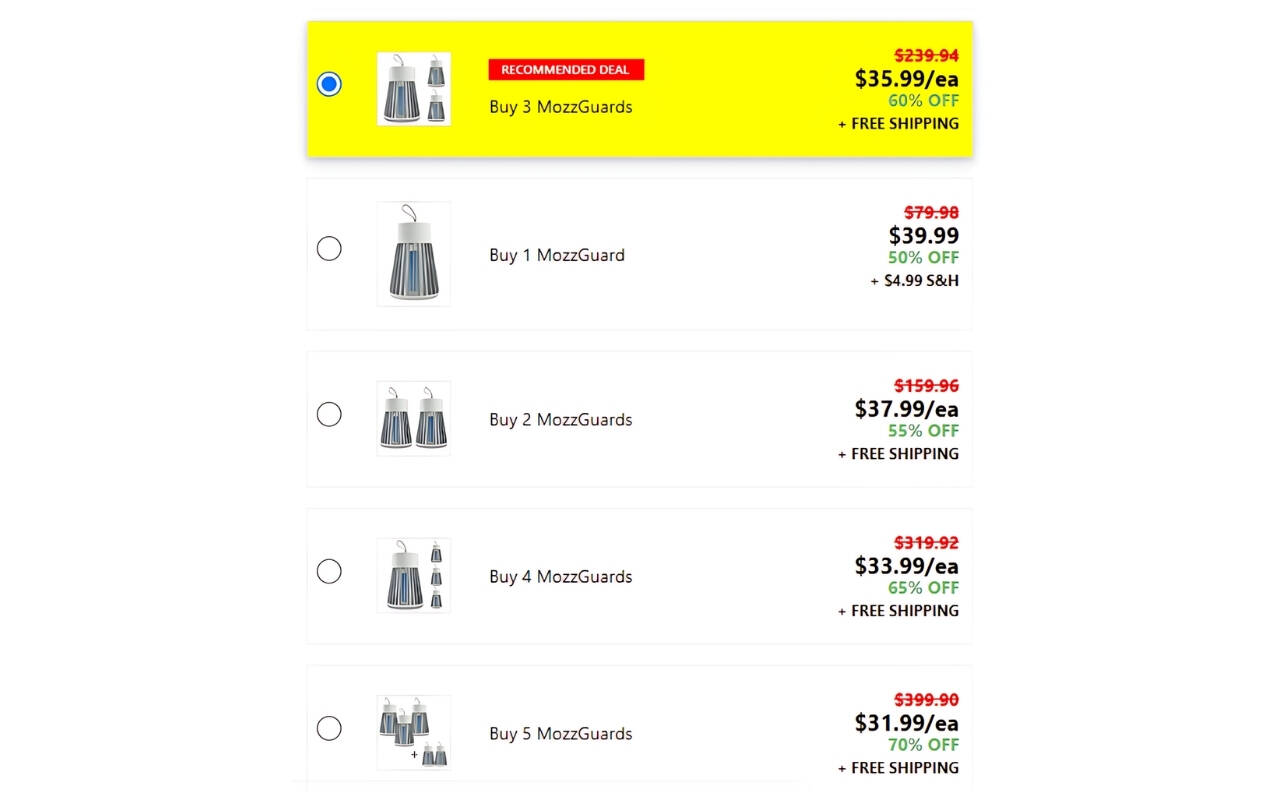Click the "Buy 4 MozzGuards" text
Viewport: 1280px width, 800px height.
tap(561, 577)
